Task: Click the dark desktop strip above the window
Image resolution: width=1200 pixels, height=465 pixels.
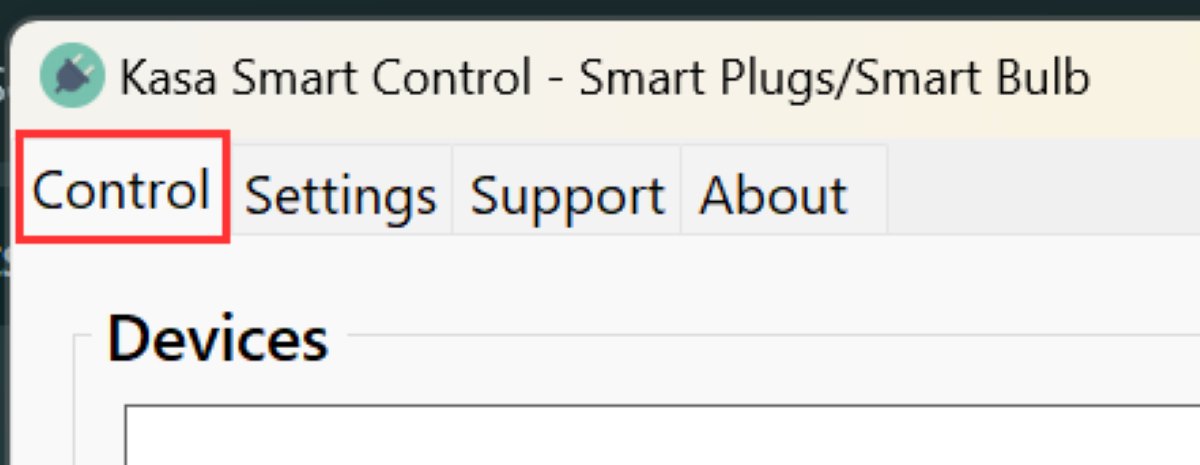Action: click(600, 8)
